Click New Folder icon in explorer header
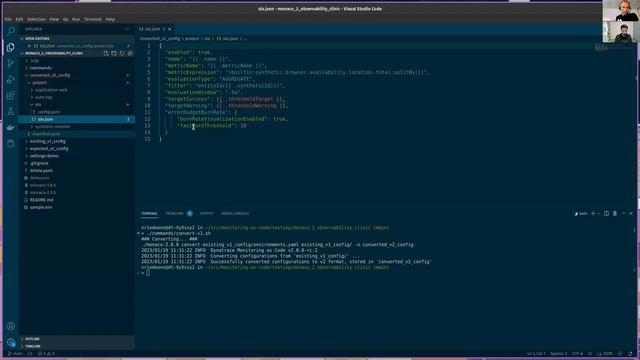 [114, 53]
